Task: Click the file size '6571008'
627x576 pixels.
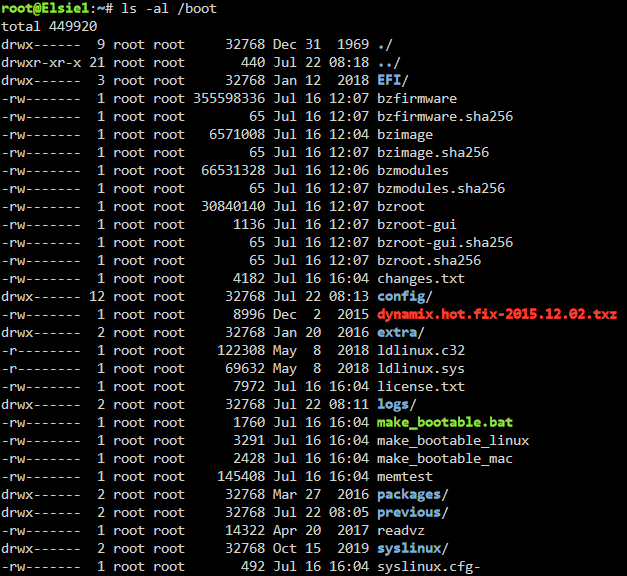Action: (237, 134)
